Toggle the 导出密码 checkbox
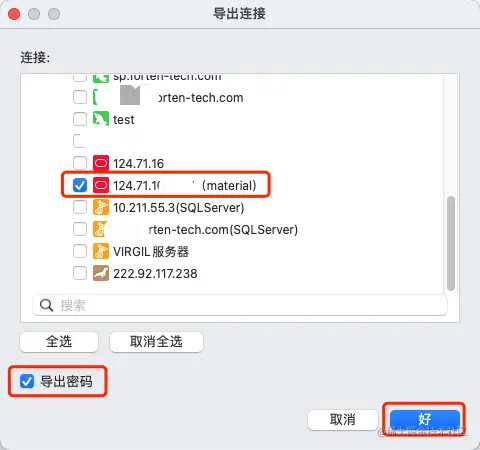This screenshot has height=450, width=480. [27, 381]
